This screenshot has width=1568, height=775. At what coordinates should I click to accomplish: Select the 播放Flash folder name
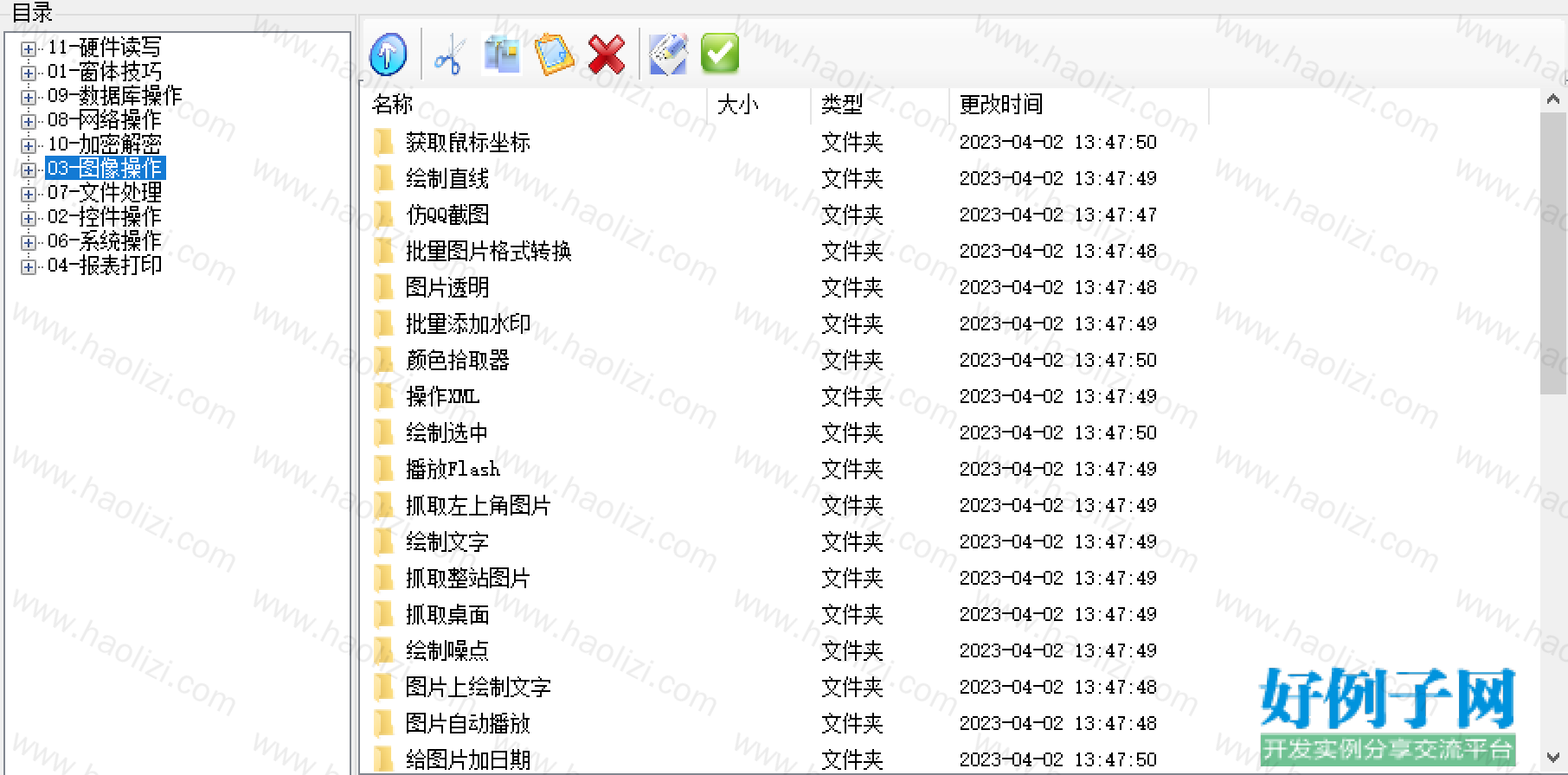point(453,469)
